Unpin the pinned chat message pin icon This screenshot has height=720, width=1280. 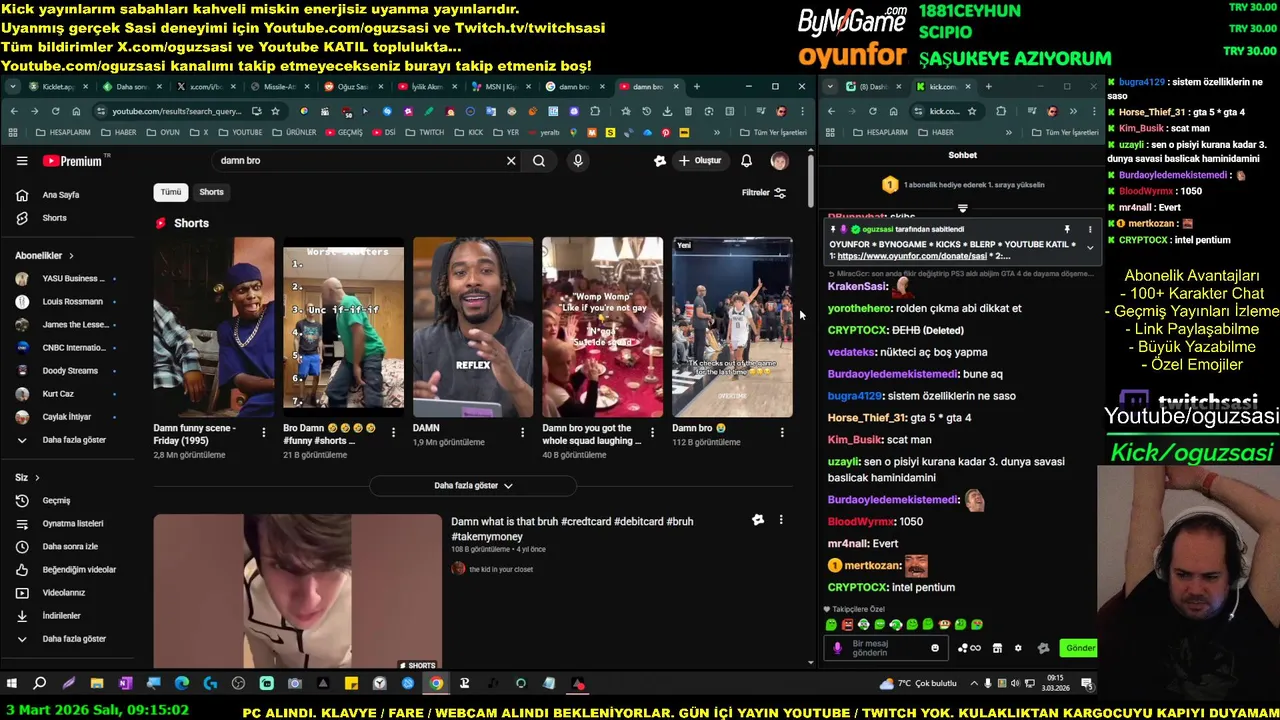(x=1067, y=230)
